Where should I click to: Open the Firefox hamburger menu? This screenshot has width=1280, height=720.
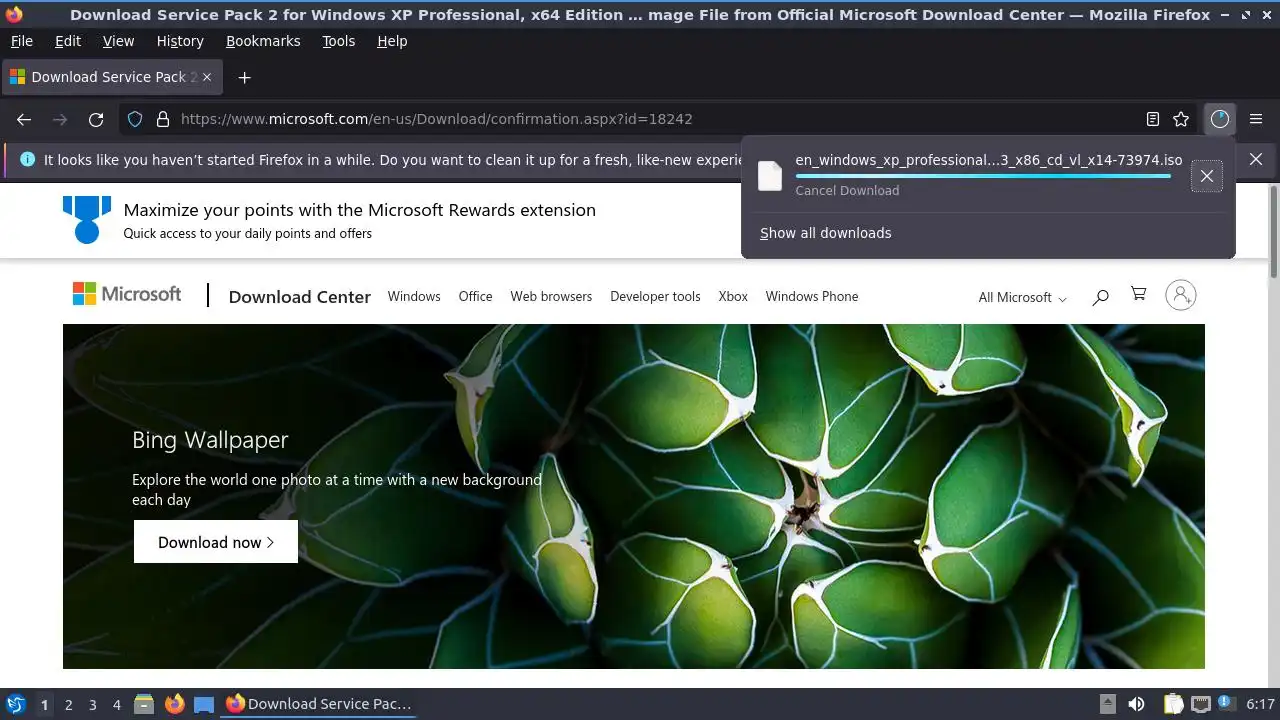[1257, 119]
